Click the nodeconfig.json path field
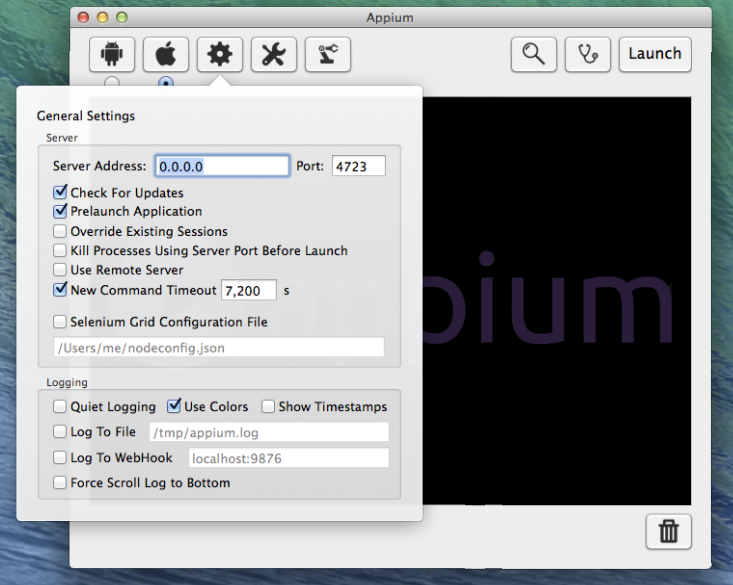733x585 pixels. [x=219, y=347]
